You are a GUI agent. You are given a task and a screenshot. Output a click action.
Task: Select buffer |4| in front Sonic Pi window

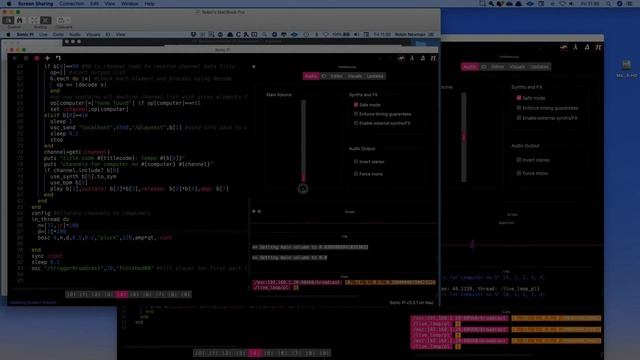tap(122, 294)
